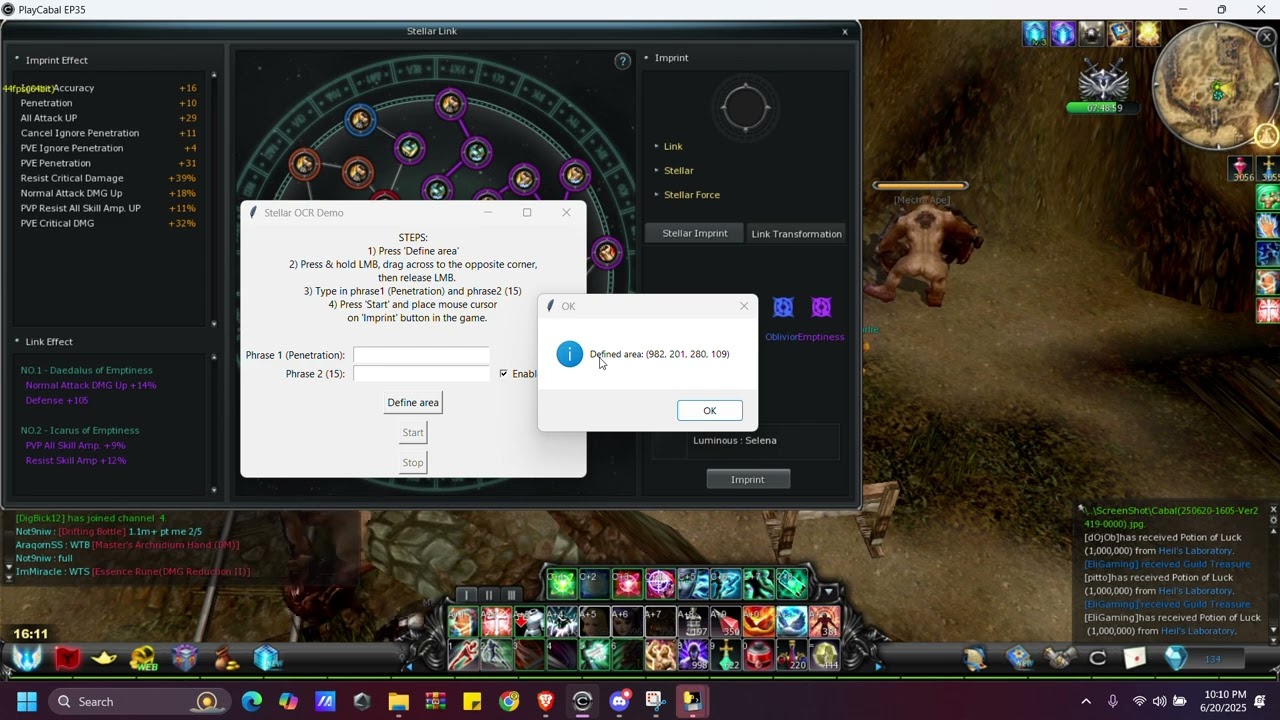Viewport: 1280px width, 720px height.
Task: Click the Start button in OCR Demo
Action: coord(413,433)
